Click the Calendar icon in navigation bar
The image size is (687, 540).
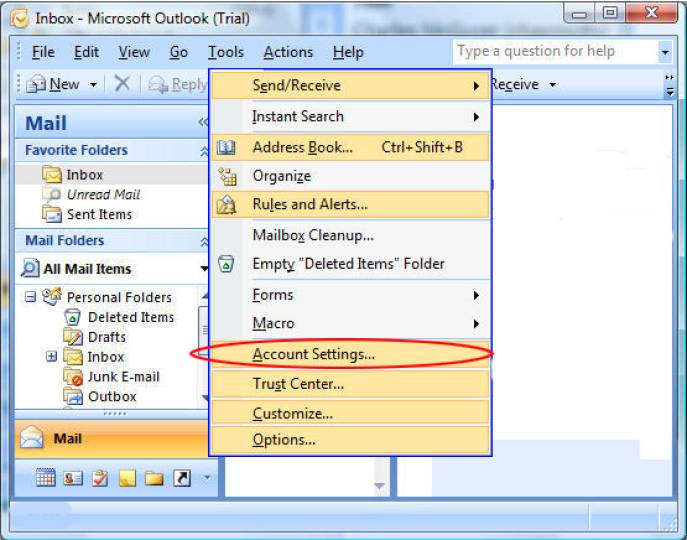point(46,478)
